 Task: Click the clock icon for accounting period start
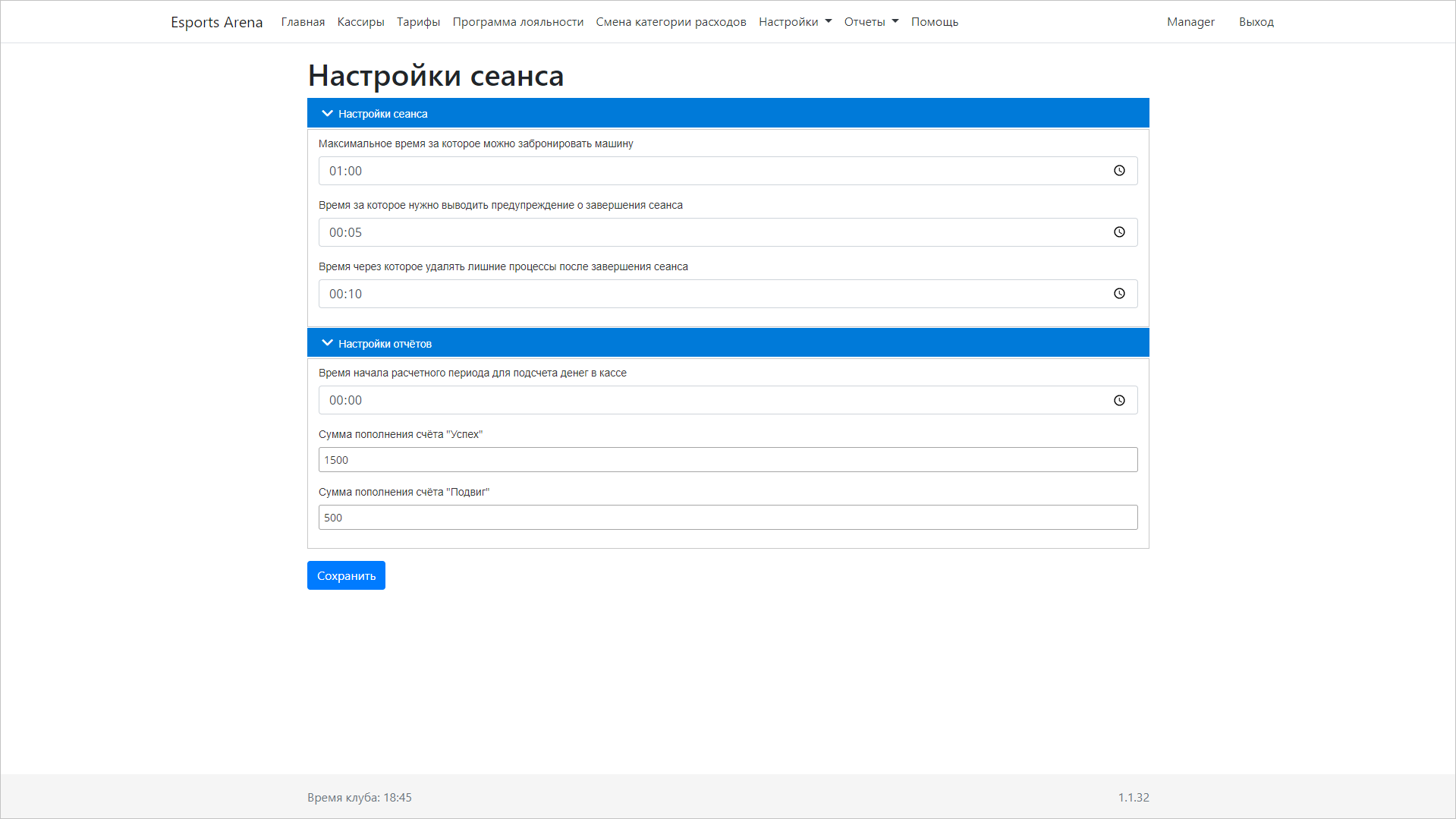(1119, 400)
